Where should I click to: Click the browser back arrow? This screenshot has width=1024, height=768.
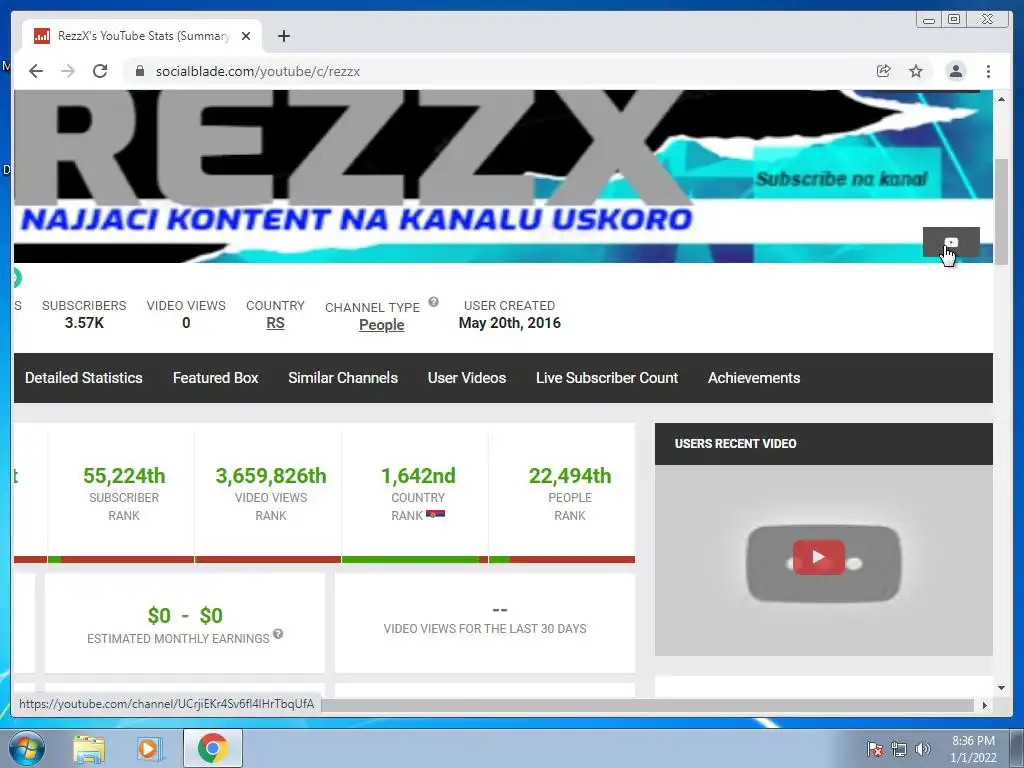click(x=36, y=71)
